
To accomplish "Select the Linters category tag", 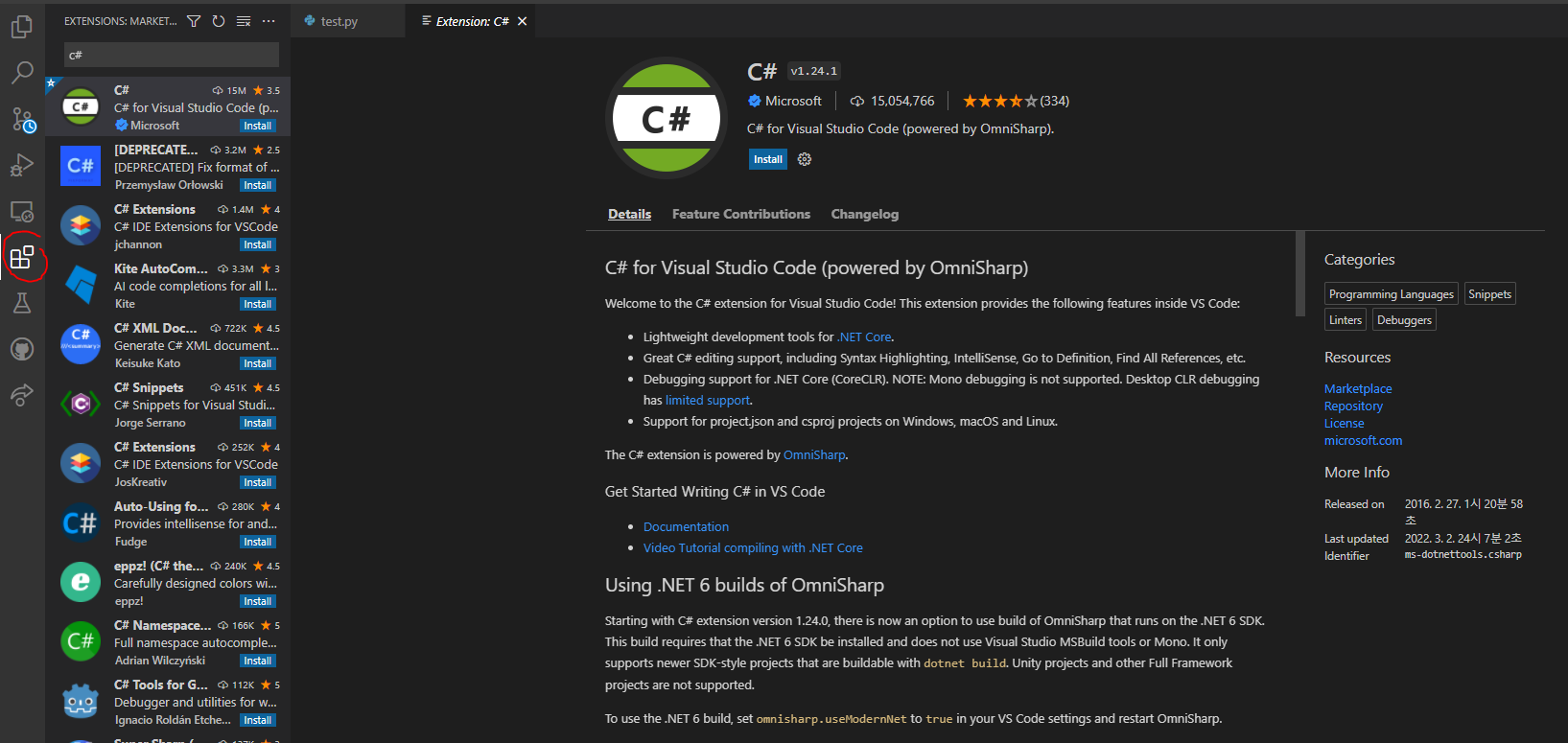I will point(1346,320).
